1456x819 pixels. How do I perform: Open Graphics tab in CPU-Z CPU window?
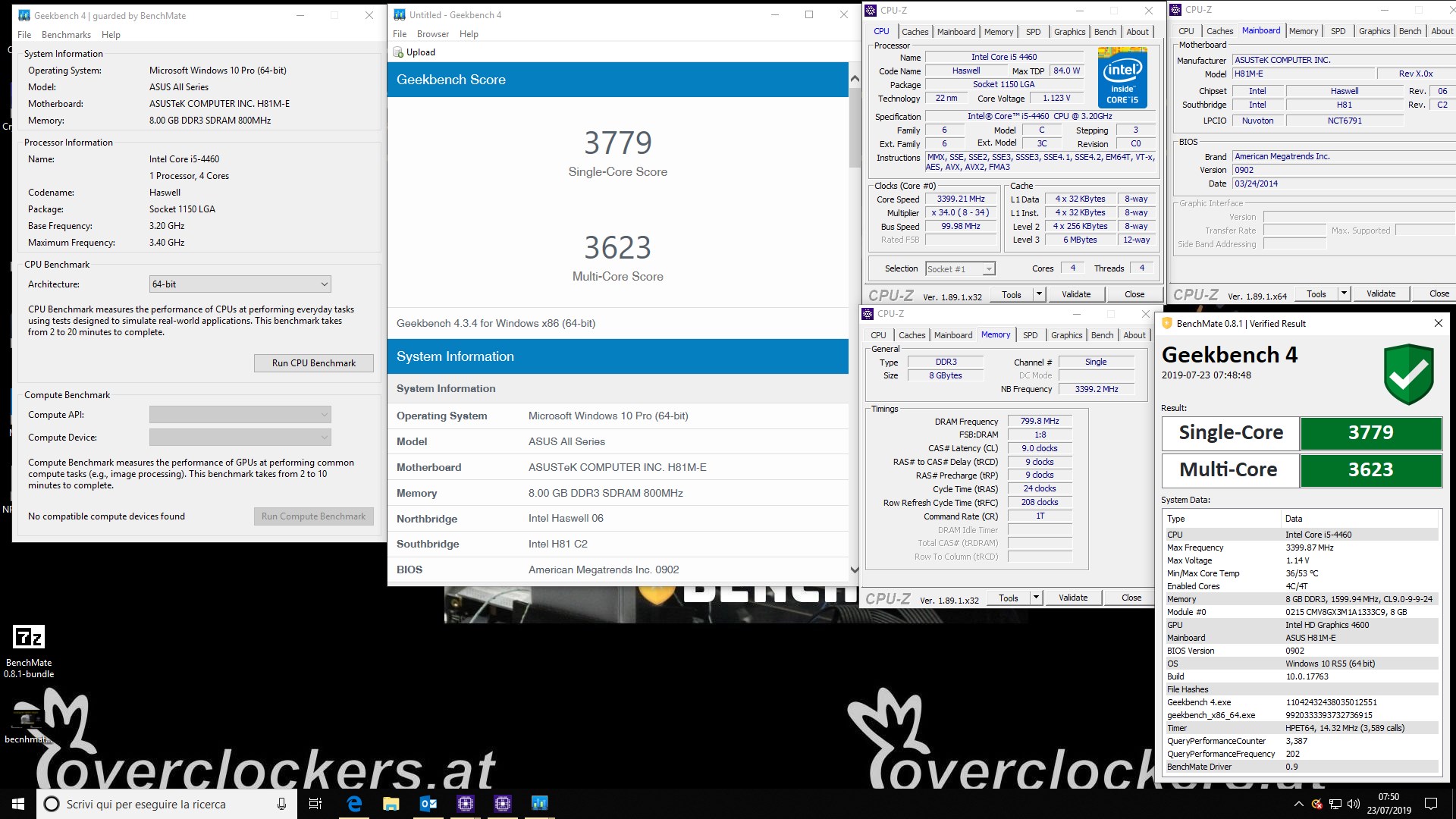click(x=1069, y=32)
